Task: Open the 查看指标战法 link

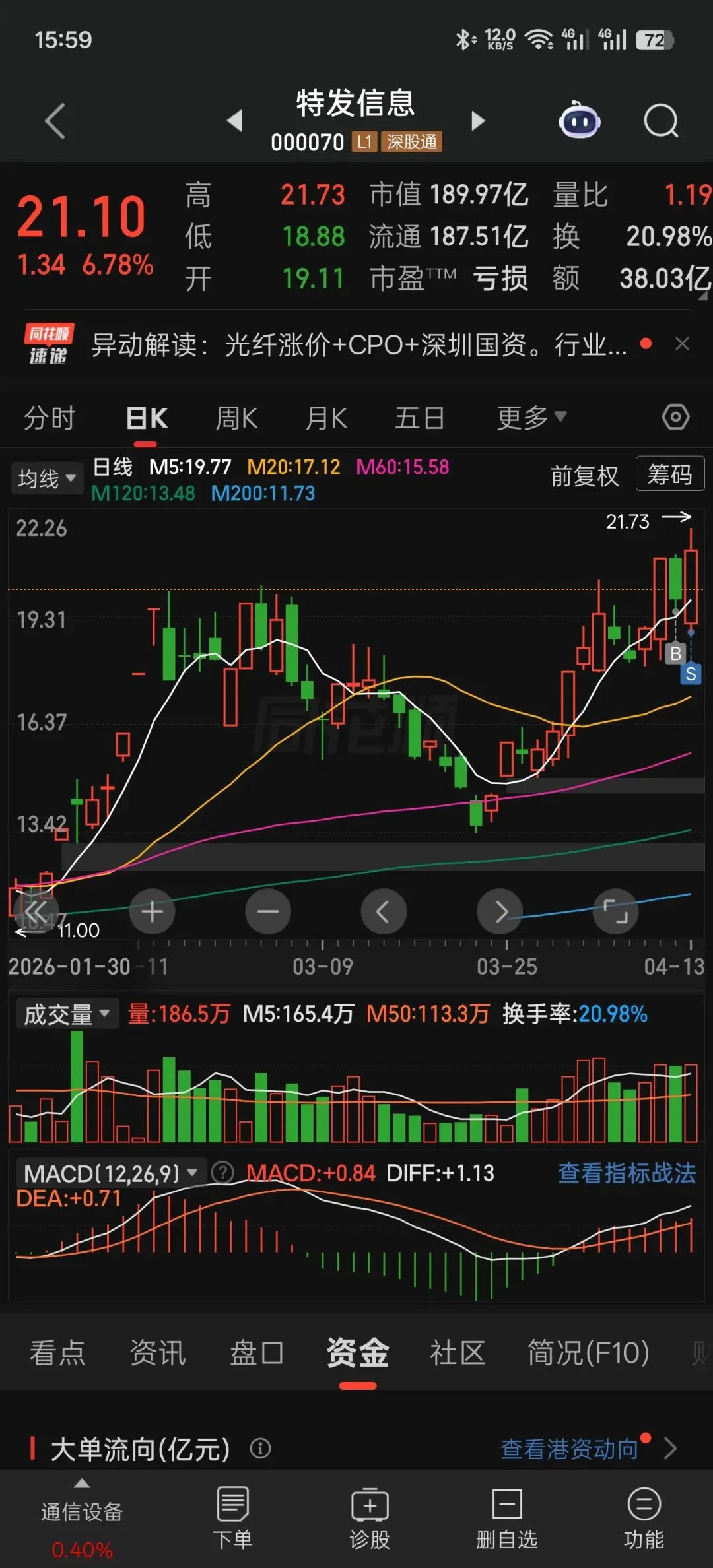Action: 627,1173
